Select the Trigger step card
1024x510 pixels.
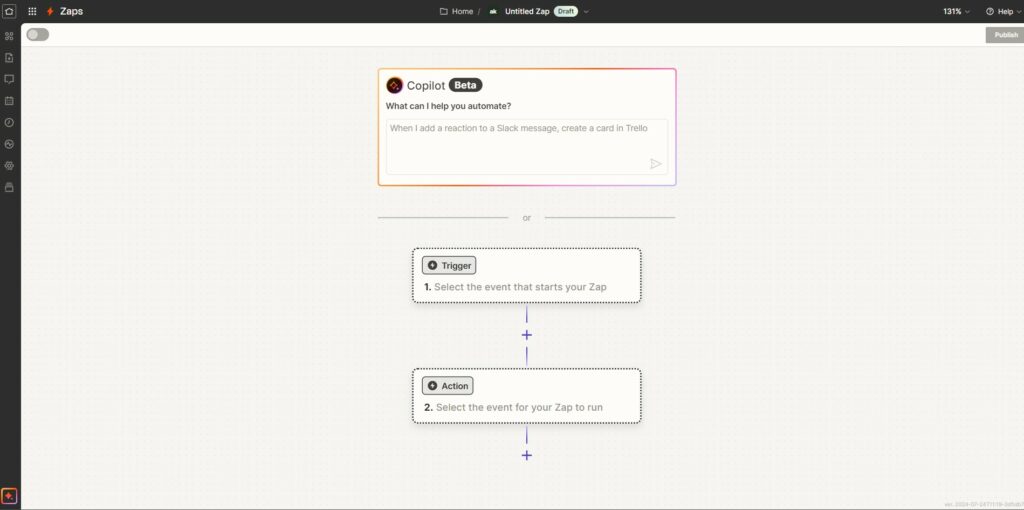(526, 276)
